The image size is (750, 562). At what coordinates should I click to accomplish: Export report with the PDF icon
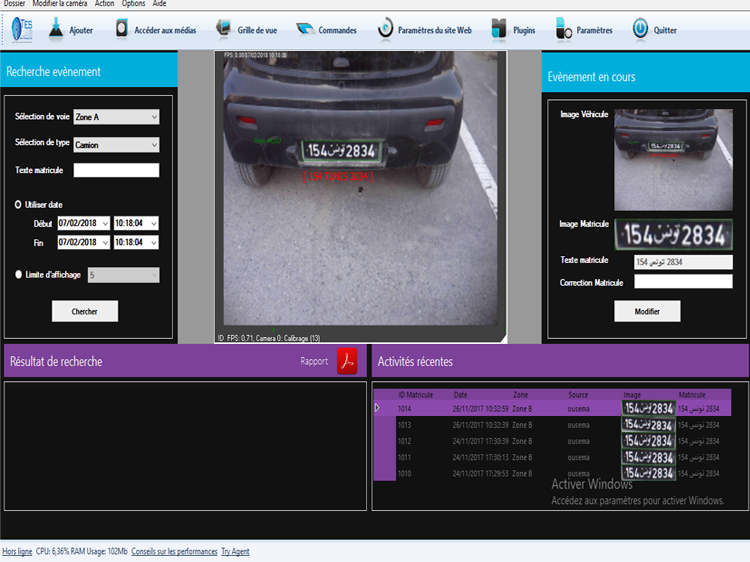346,361
